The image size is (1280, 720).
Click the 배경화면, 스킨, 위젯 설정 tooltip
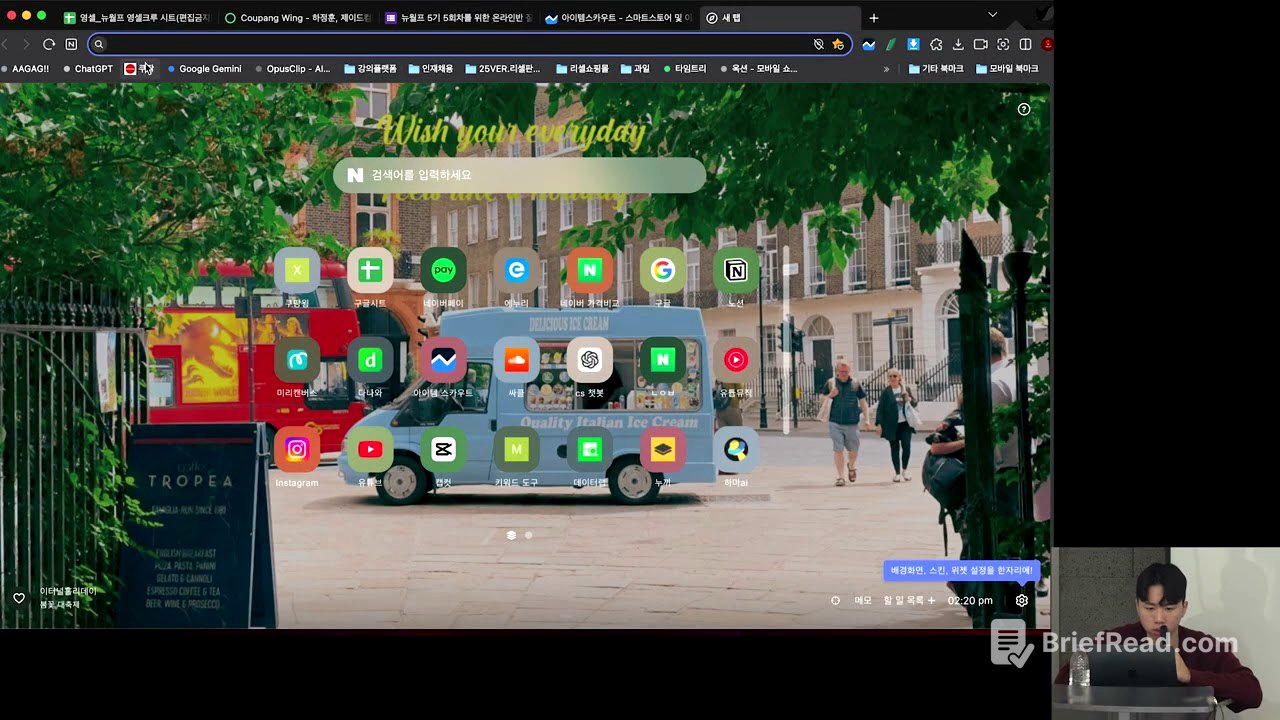click(961, 570)
